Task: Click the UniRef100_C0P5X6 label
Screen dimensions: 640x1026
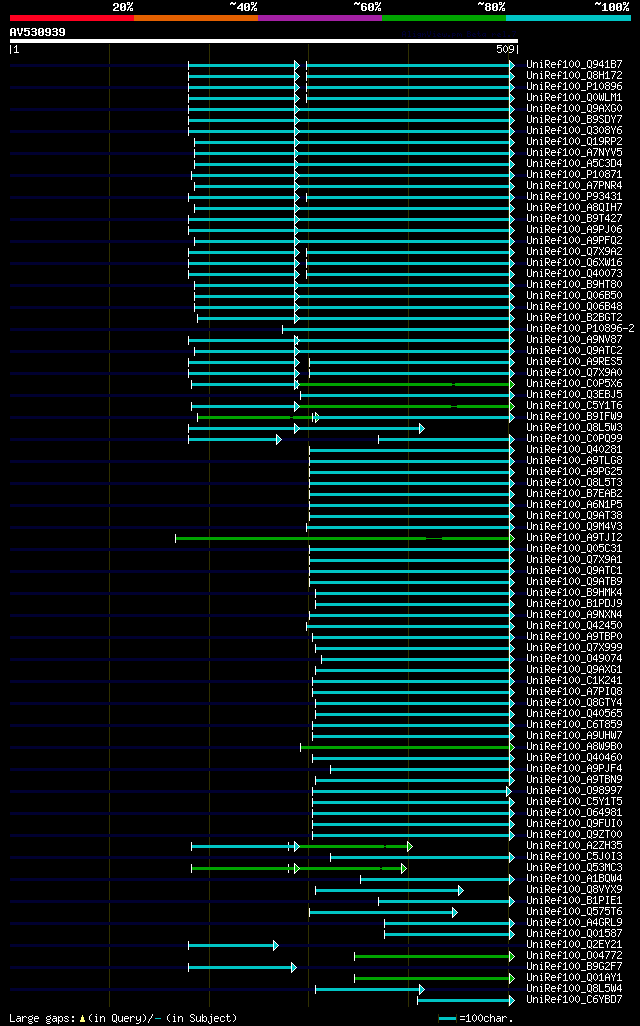Action: [x=575, y=383]
